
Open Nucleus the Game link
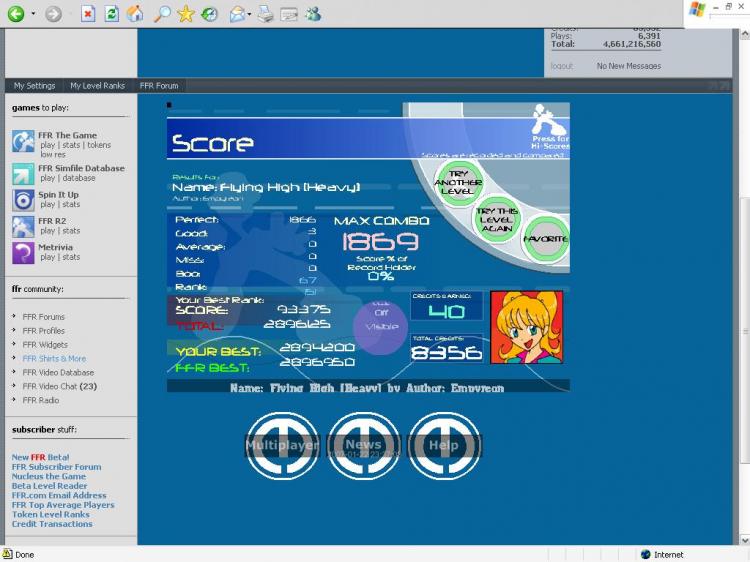(49, 476)
